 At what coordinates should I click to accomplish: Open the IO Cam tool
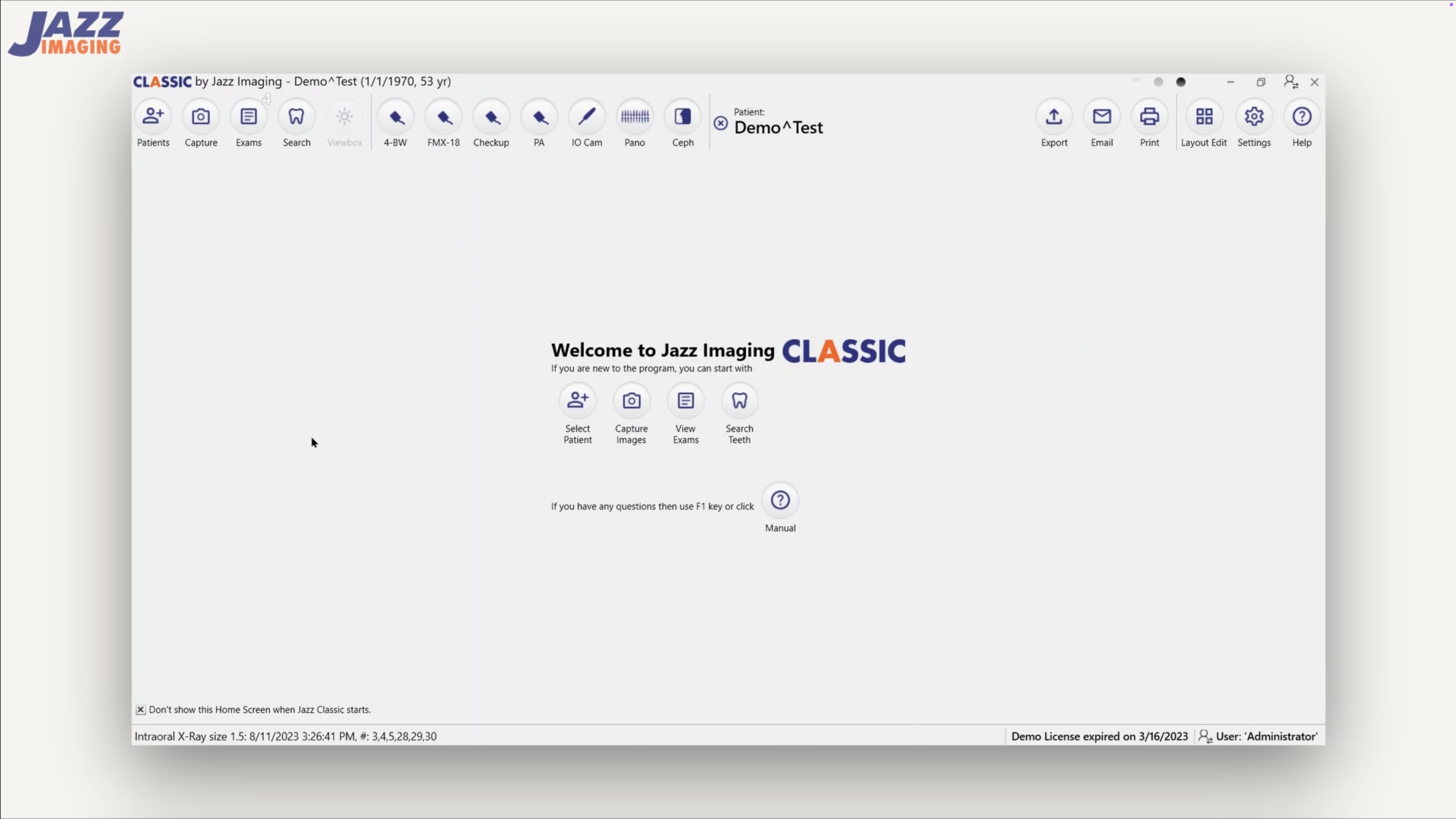point(587,117)
